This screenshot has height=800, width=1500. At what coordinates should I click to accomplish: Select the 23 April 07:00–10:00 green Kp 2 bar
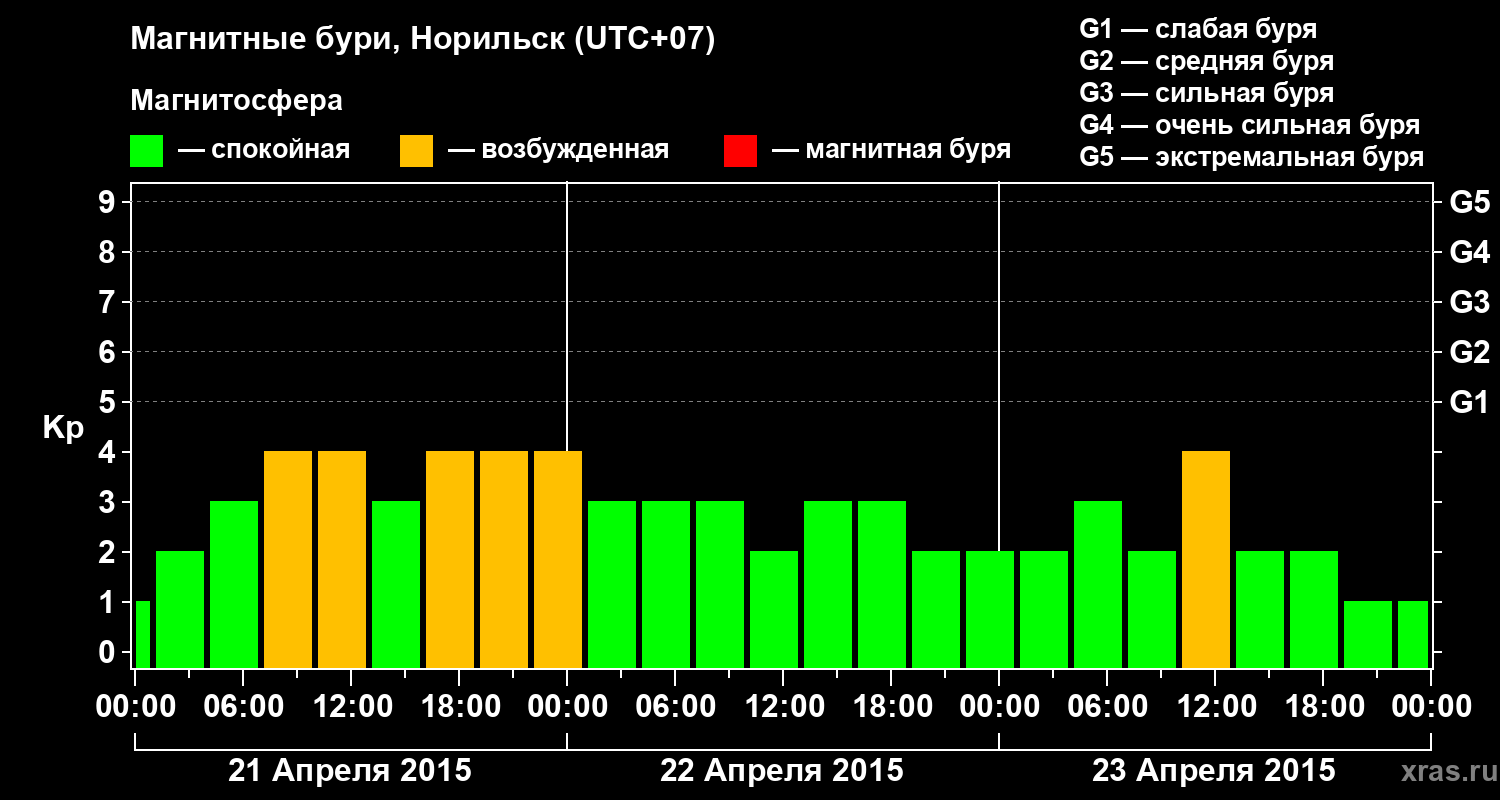pos(1152,609)
